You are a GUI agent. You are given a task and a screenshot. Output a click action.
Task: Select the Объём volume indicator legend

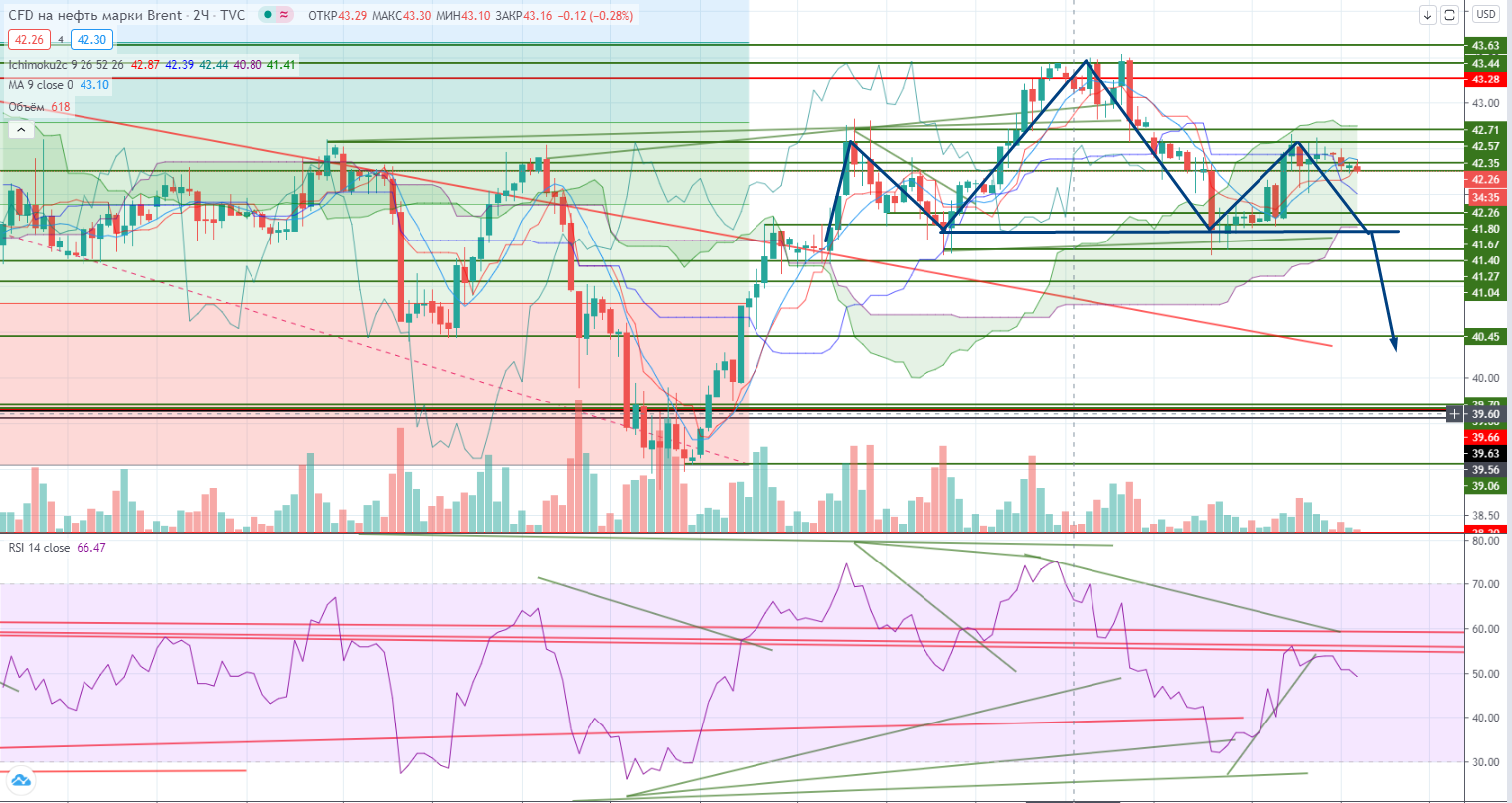(25, 107)
